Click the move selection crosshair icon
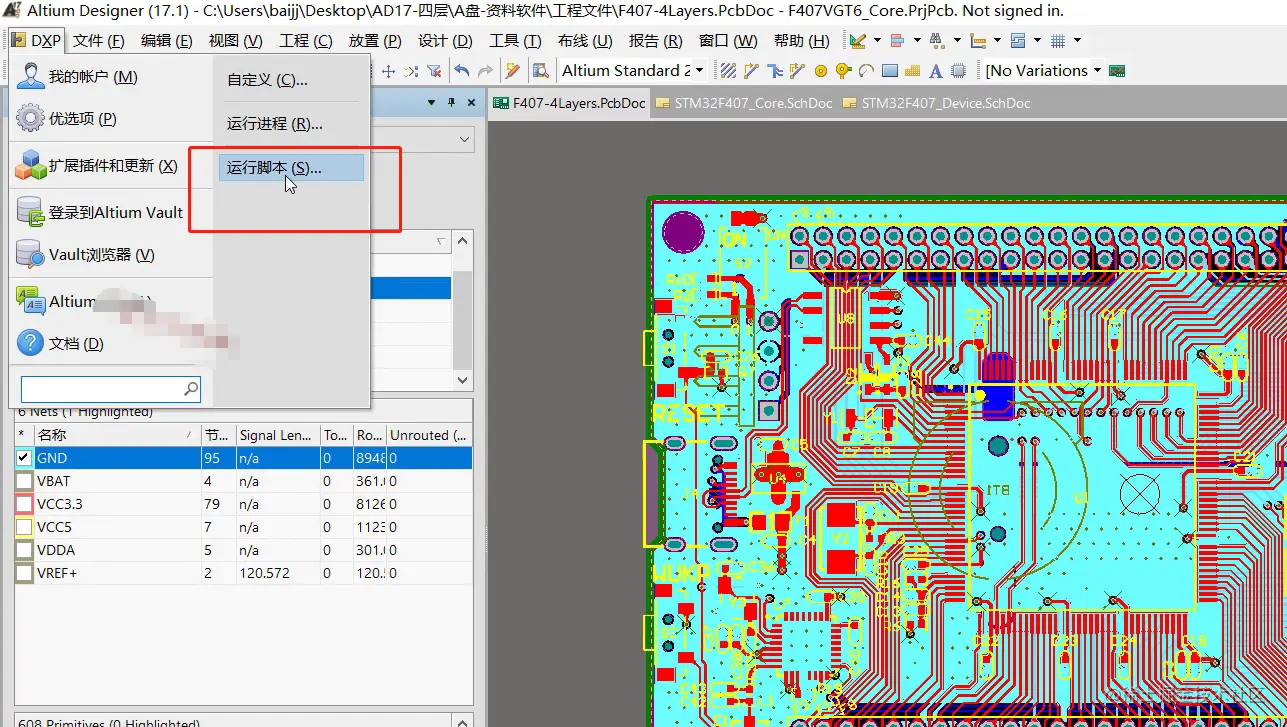The height and width of the screenshot is (727, 1287). click(x=389, y=71)
